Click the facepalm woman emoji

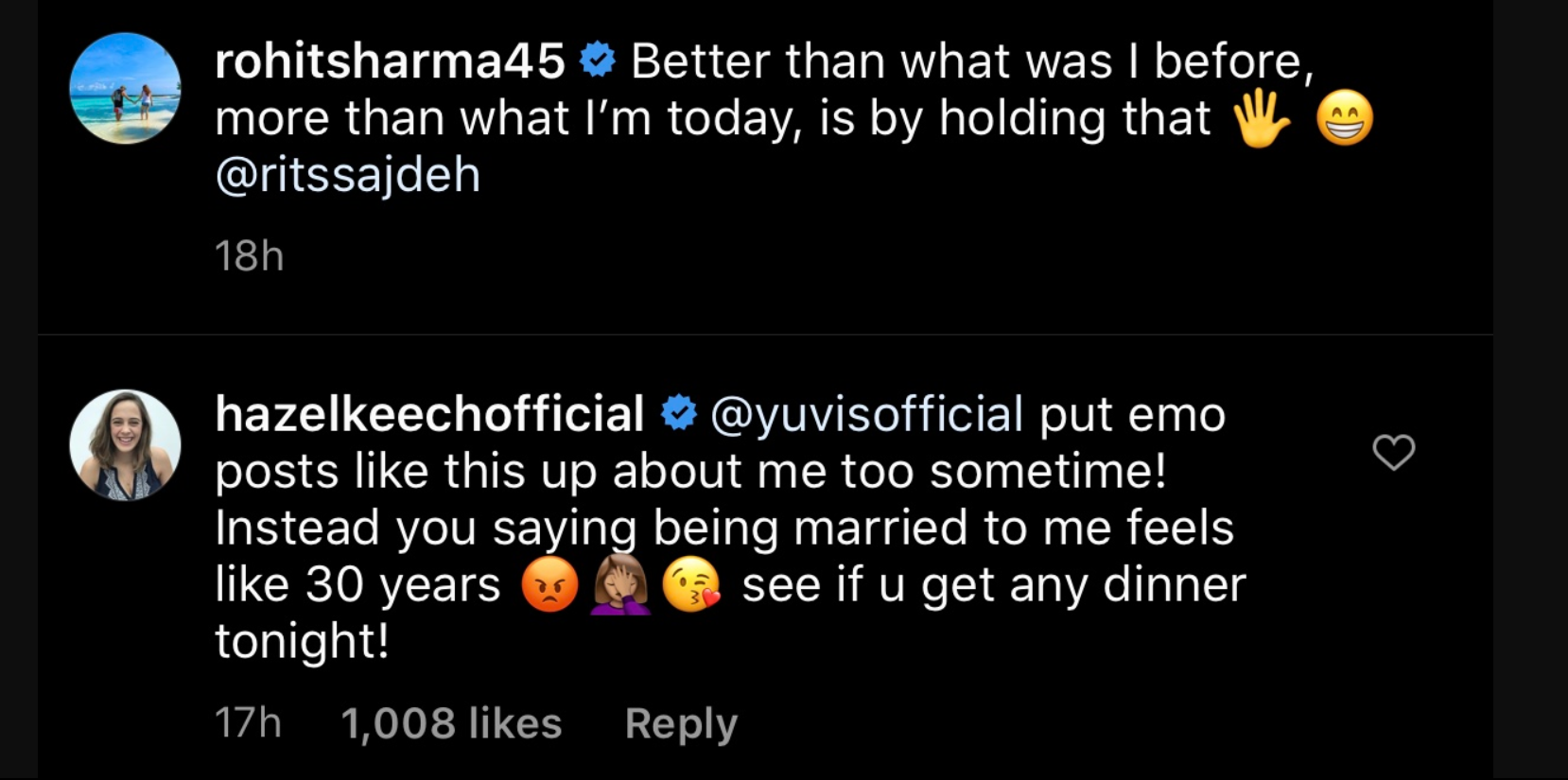(x=620, y=585)
